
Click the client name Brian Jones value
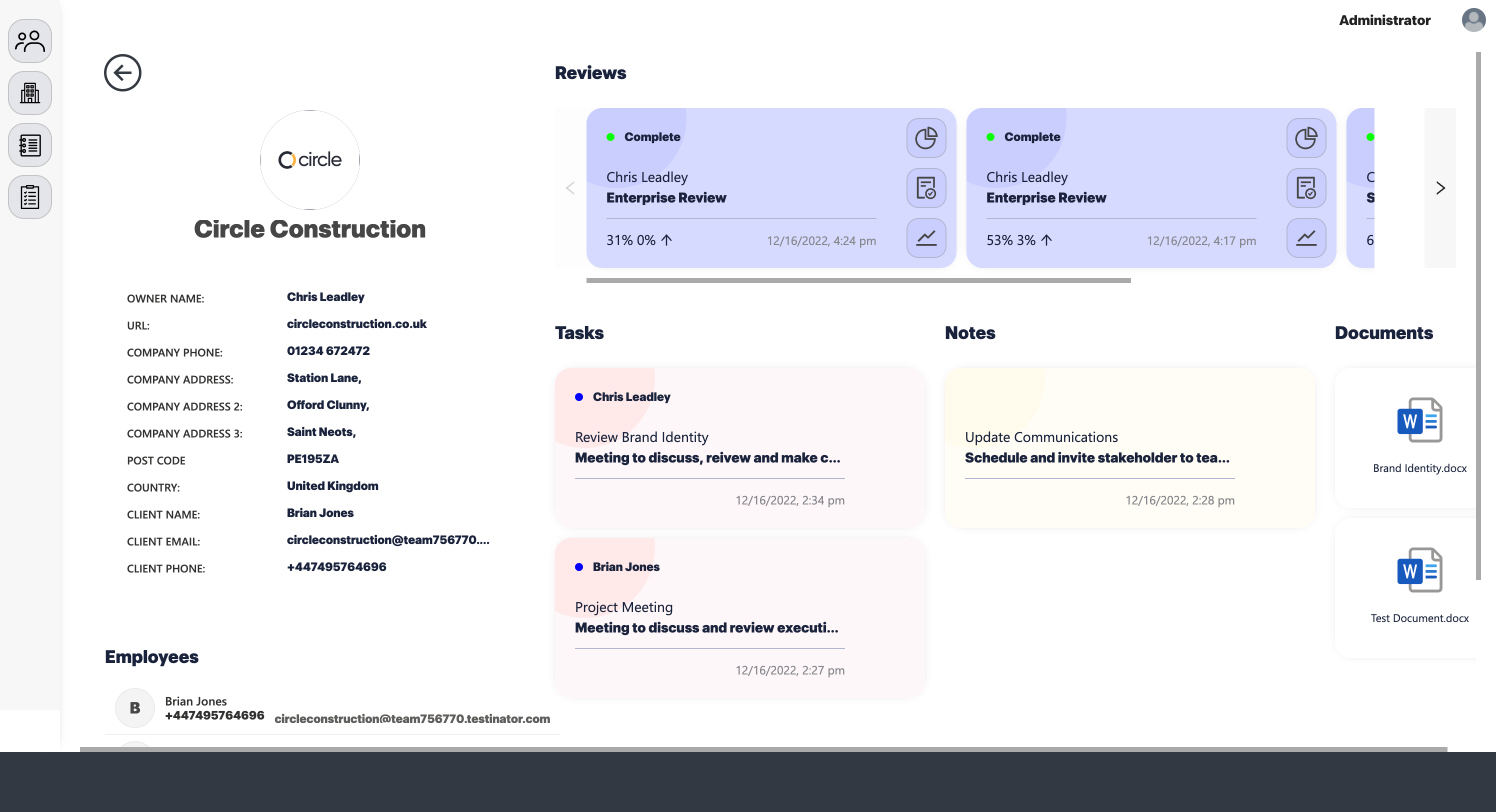pyautogui.click(x=320, y=513)
